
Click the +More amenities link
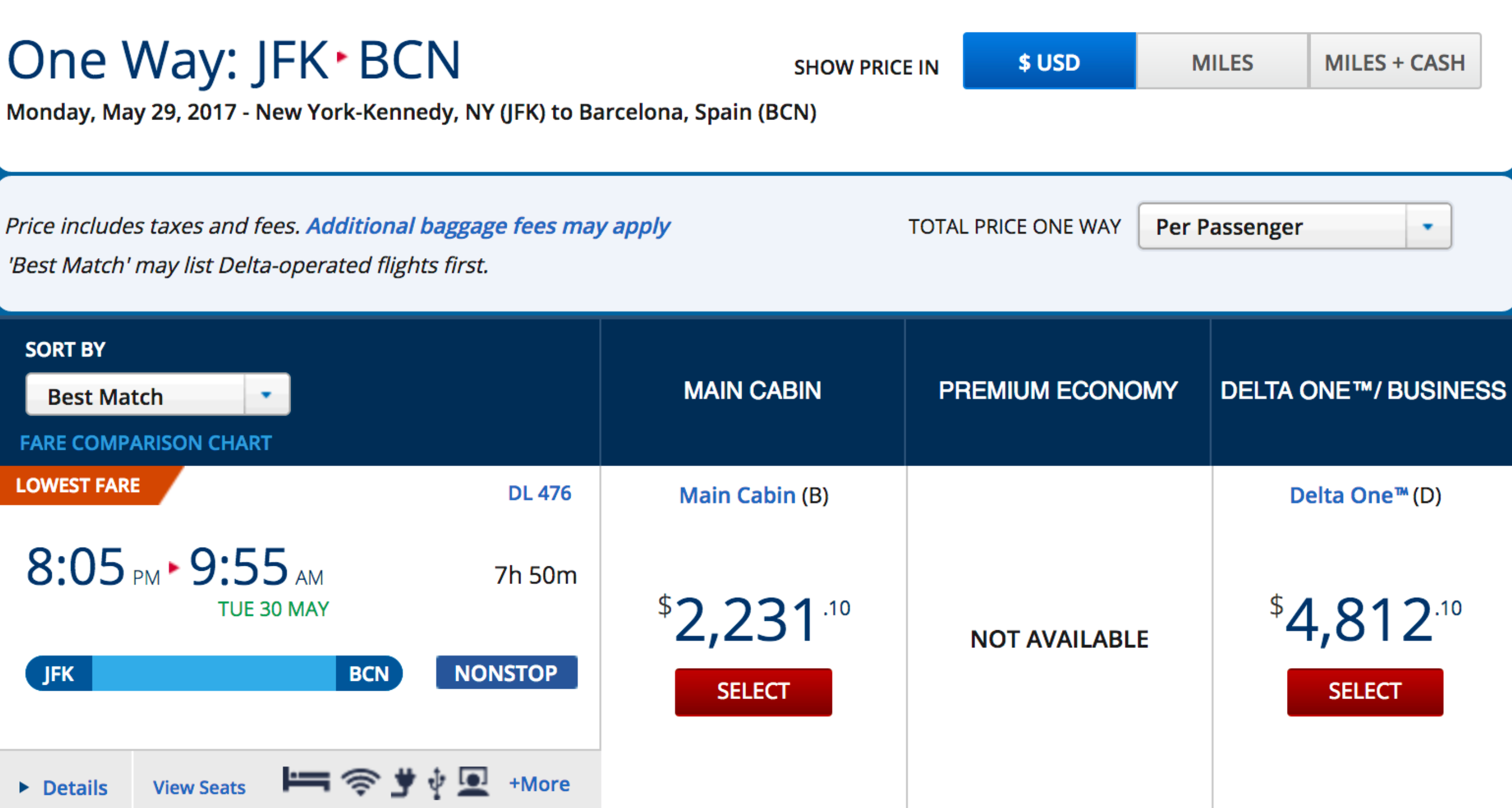point(539,784)
